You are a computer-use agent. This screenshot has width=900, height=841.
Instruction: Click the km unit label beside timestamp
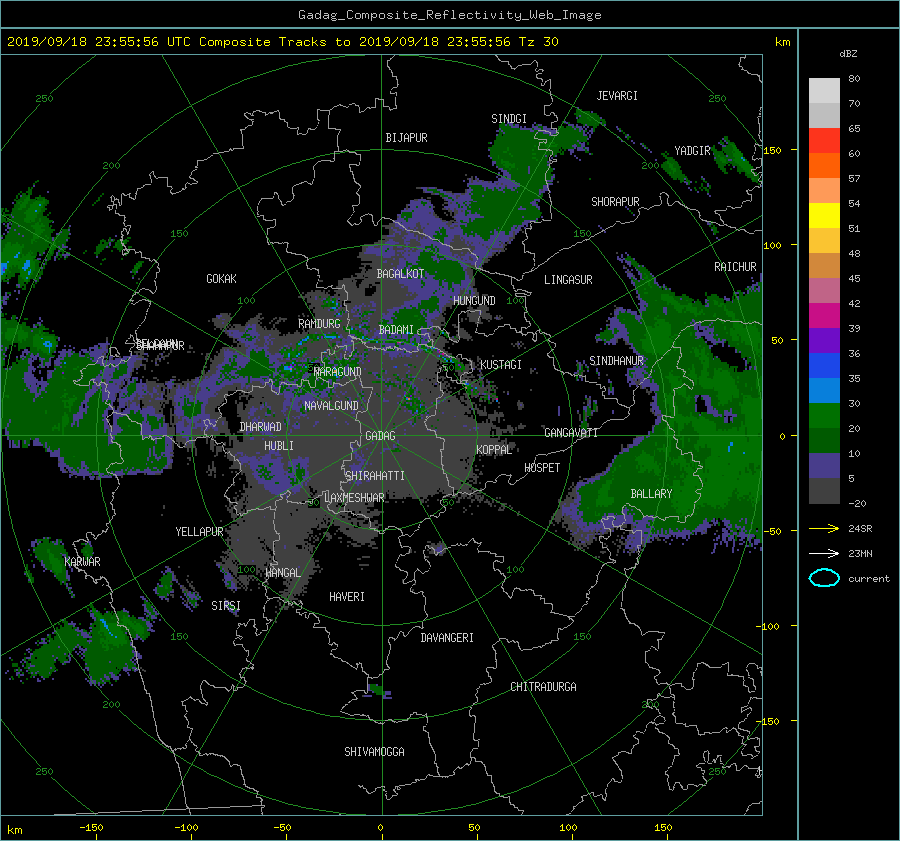tap(782, 42)
